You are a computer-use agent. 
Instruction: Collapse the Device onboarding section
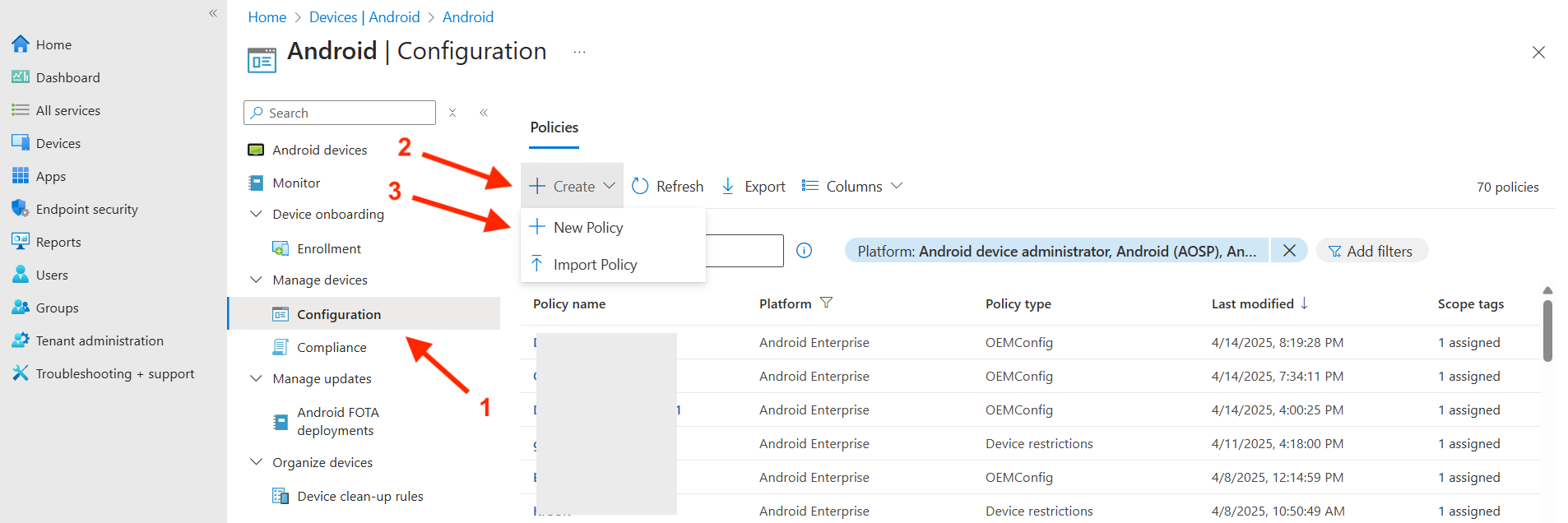(x=256, y=214)
